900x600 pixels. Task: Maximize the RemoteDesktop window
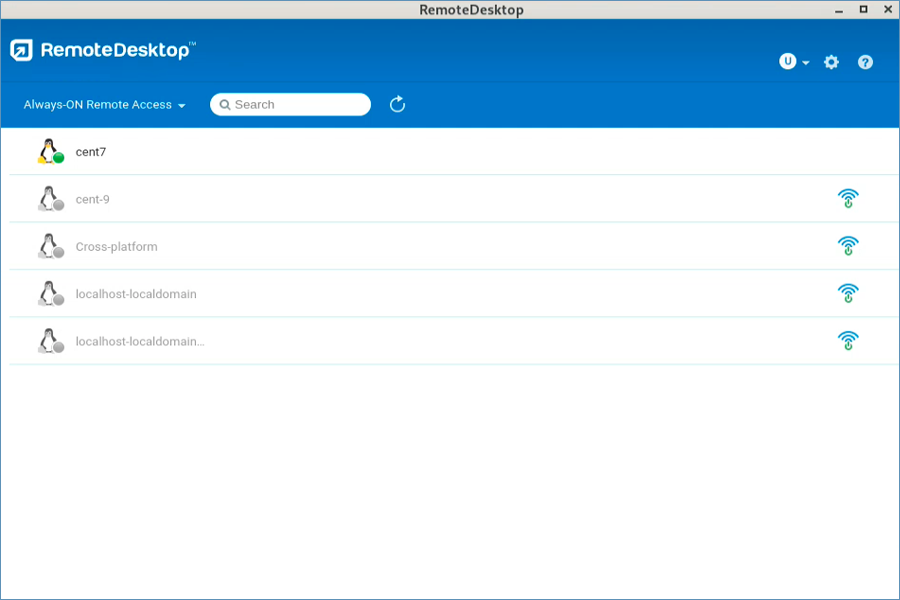pyautogui.click(x=864, y=9)
